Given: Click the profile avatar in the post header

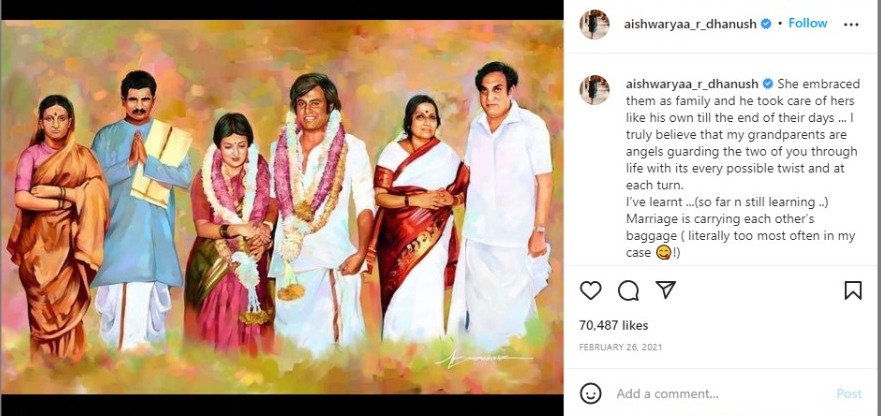Looking at the screenshot, I should pos(594,24).
